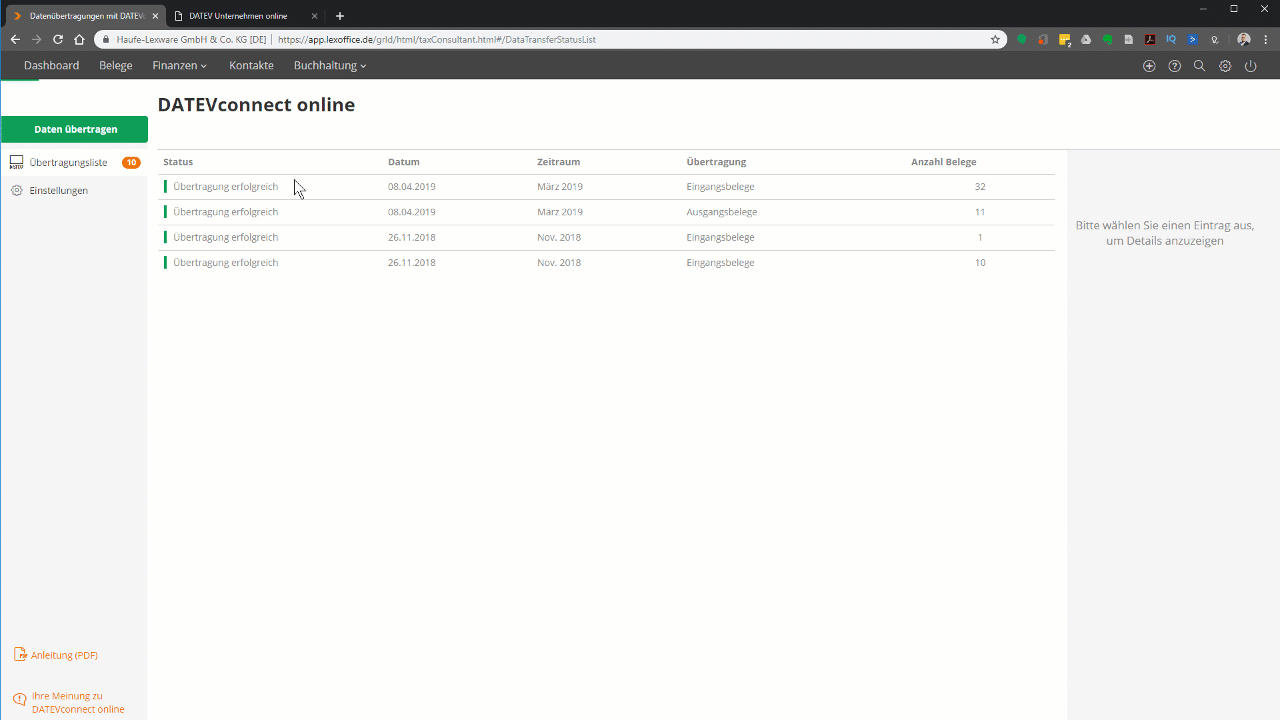Click the orange 10 badge
This screenshot has width=1280, height=720.
(x=131, y=162)
